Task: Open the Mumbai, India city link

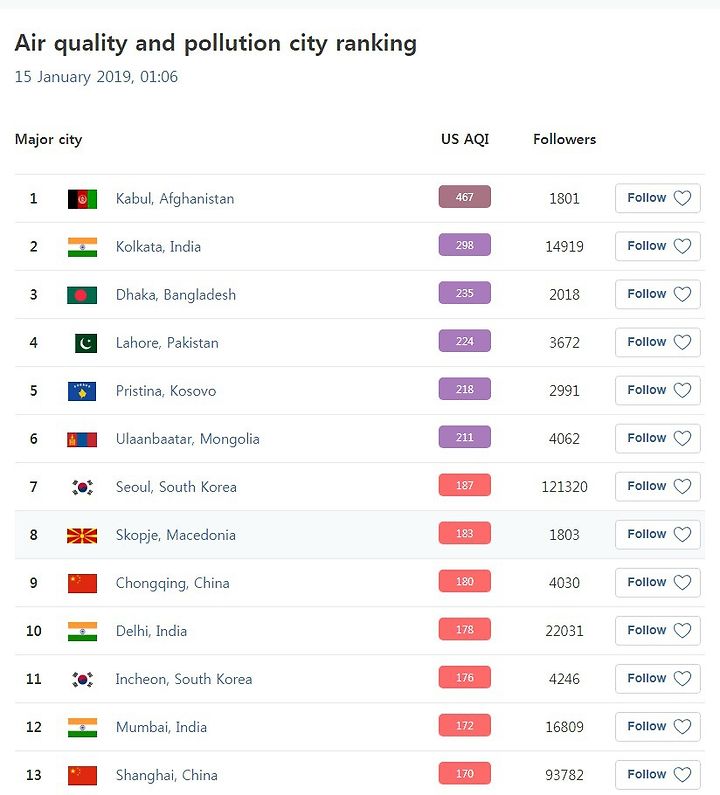Action: tap(161, 727)
